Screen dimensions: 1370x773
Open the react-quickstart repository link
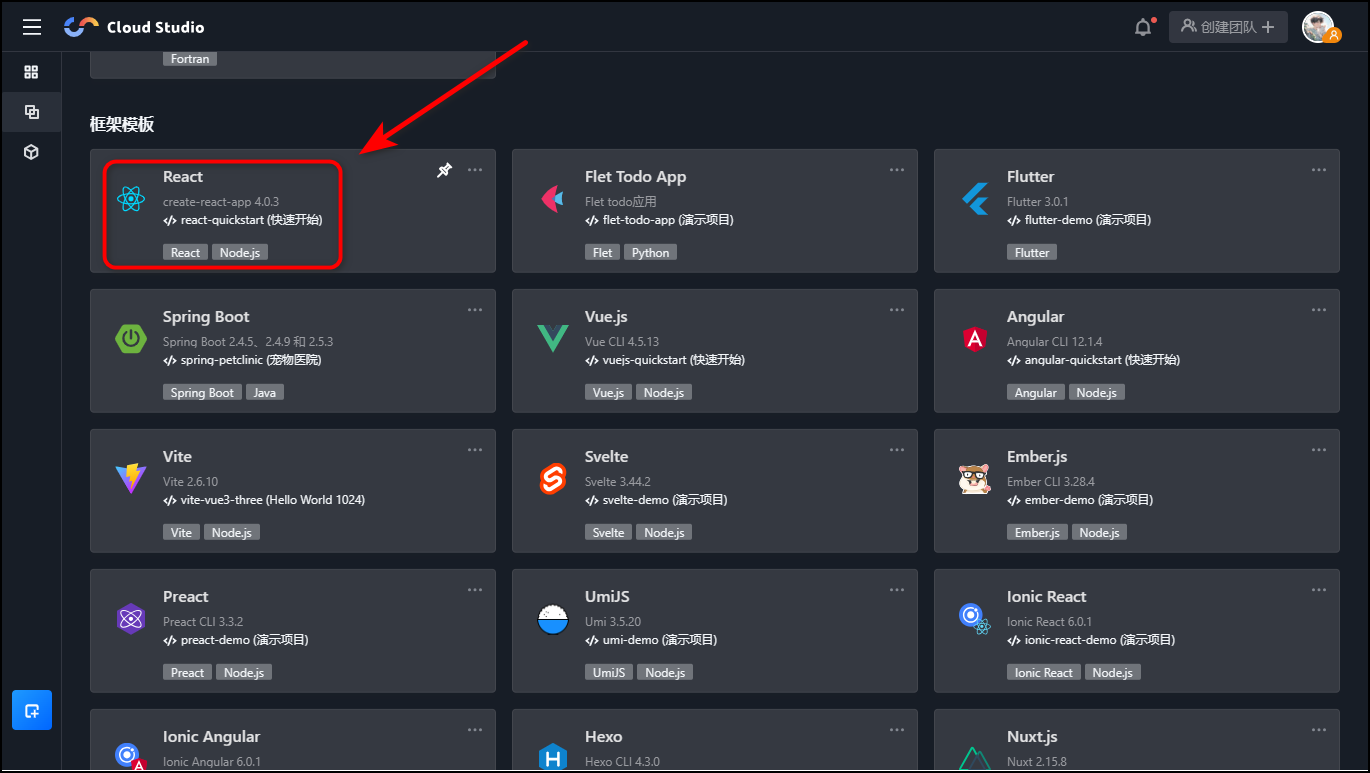click(x=243, y=220)
